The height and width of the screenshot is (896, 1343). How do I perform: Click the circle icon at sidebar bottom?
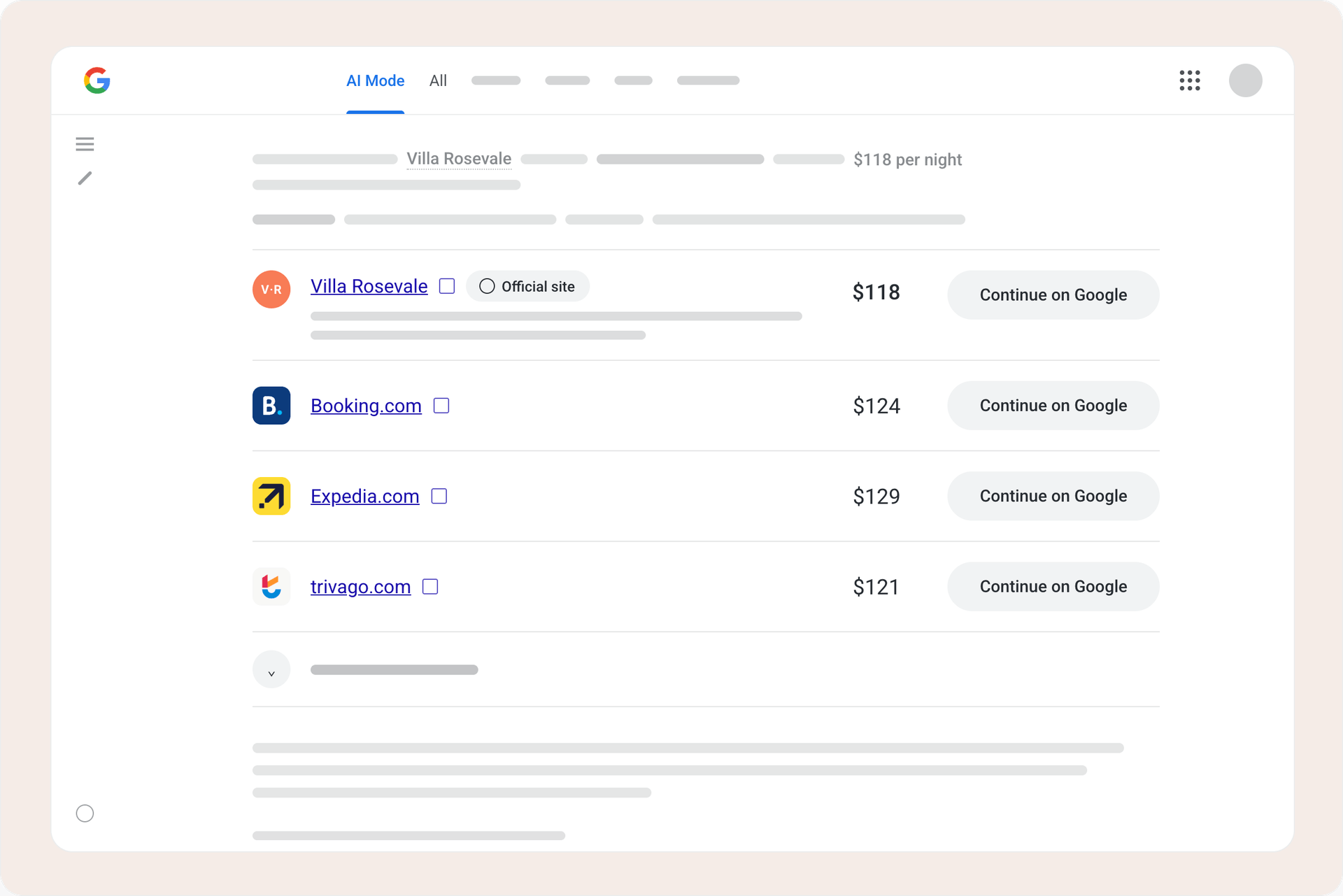click(85, 813)
